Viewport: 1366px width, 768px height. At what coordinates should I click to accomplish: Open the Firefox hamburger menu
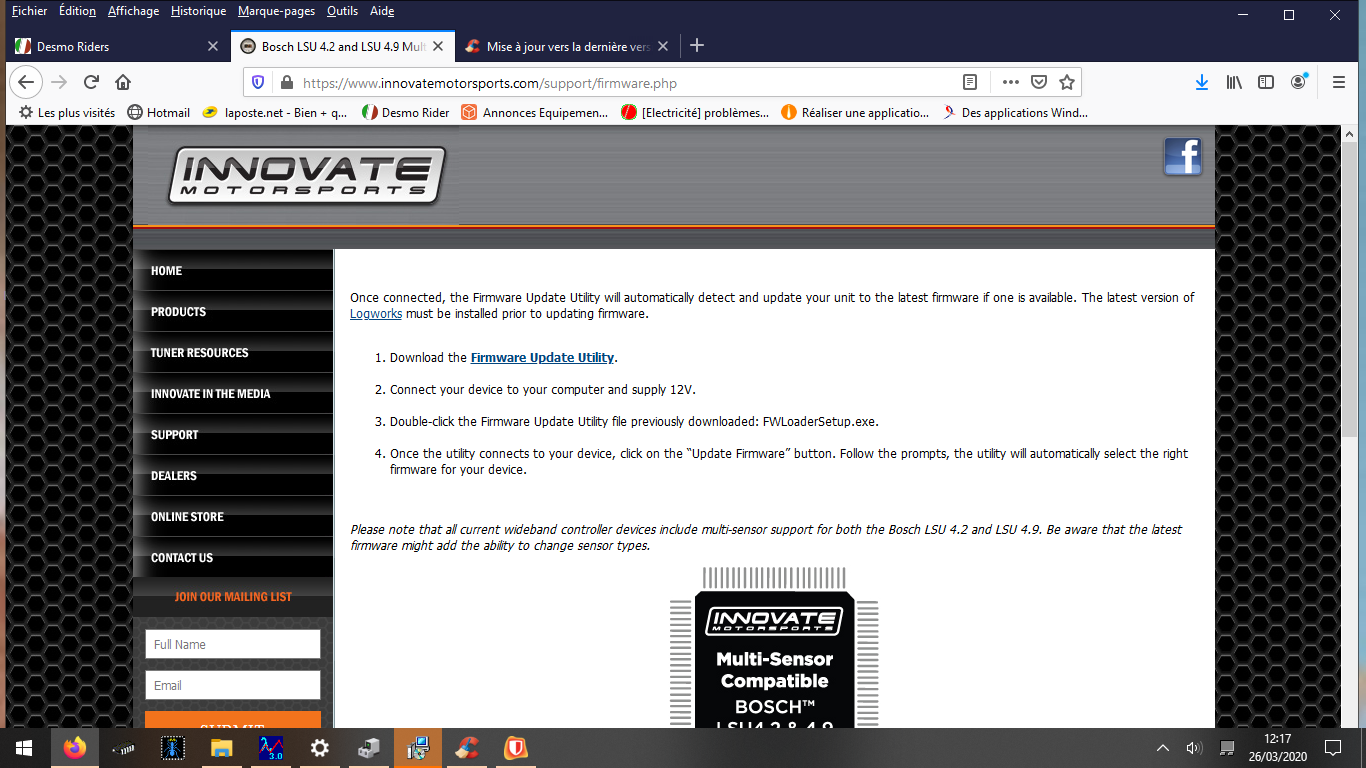coord(1339,82)
